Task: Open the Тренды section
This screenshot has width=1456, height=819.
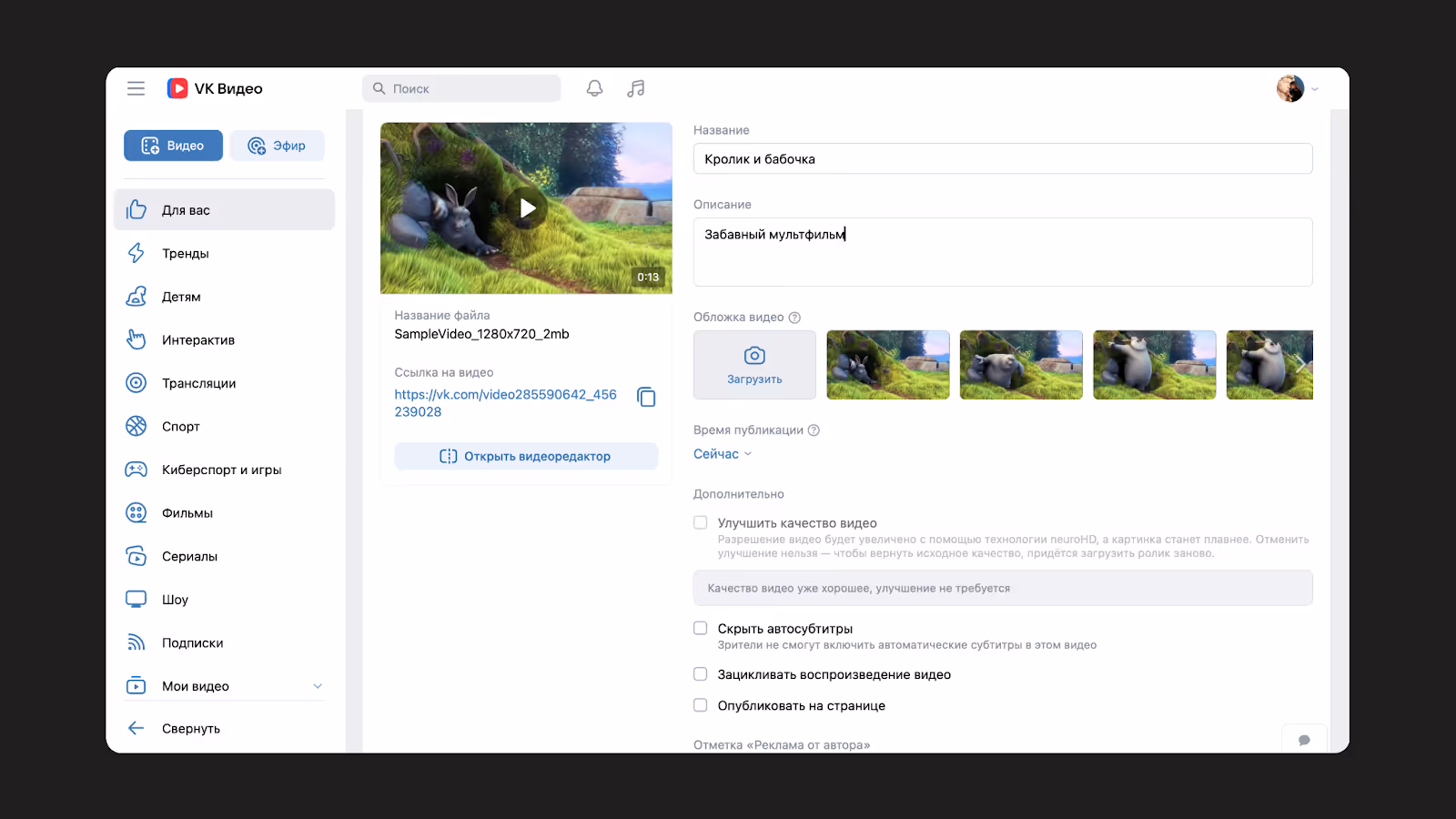Action: 225,253
